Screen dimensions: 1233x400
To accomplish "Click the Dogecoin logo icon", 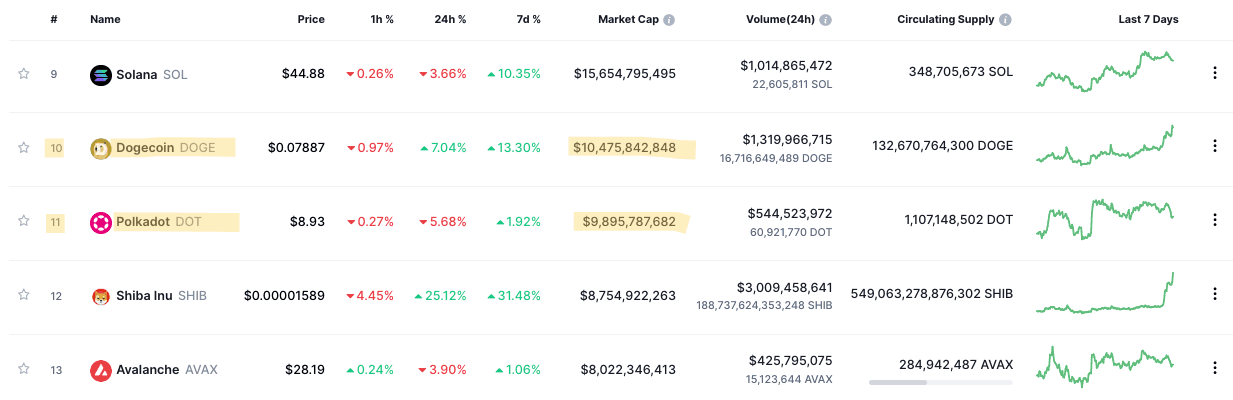I will pyautogui.click(x=100, y=148).
